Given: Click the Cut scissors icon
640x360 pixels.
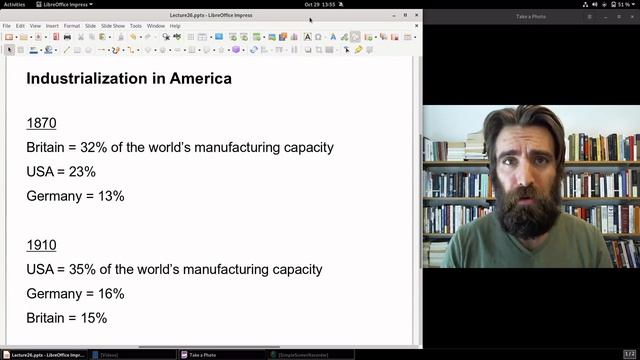Looking at the screenshot, I should point(81,37).
